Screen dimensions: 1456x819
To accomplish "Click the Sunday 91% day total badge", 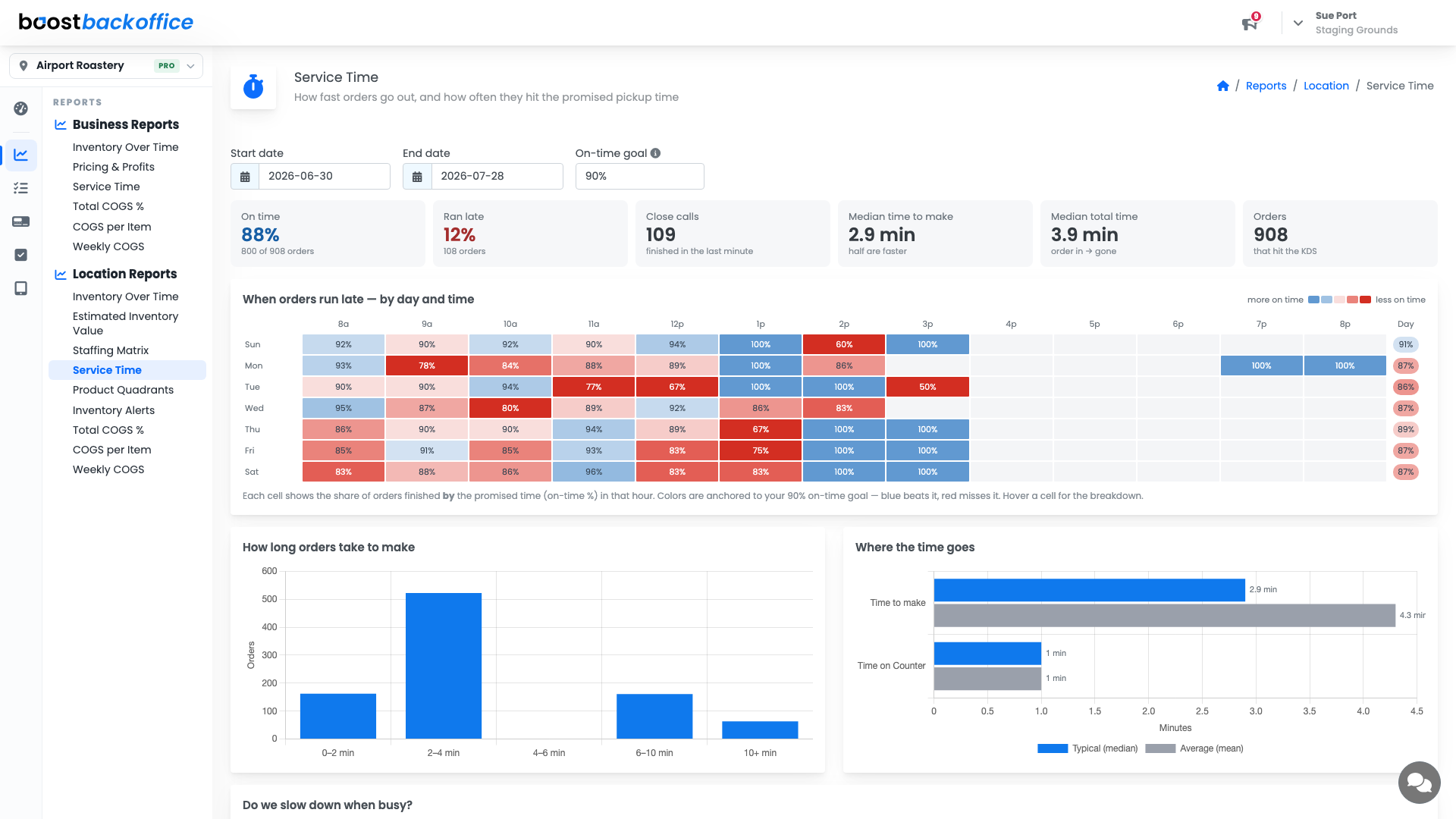I will (1406, 345).
